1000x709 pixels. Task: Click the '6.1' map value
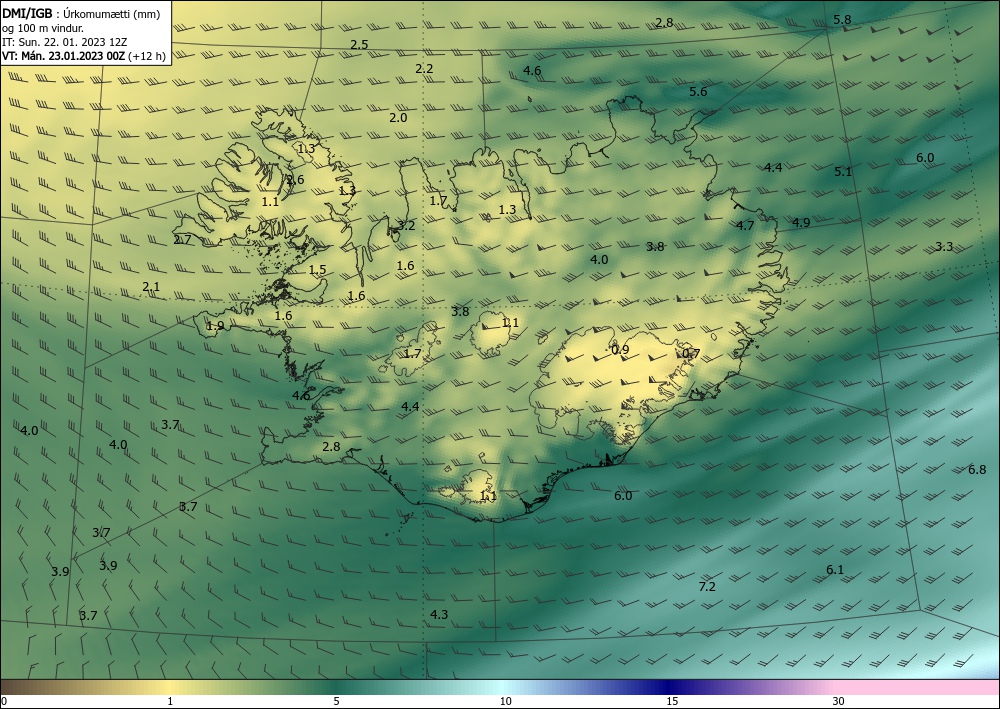click(x=835, y=570)
